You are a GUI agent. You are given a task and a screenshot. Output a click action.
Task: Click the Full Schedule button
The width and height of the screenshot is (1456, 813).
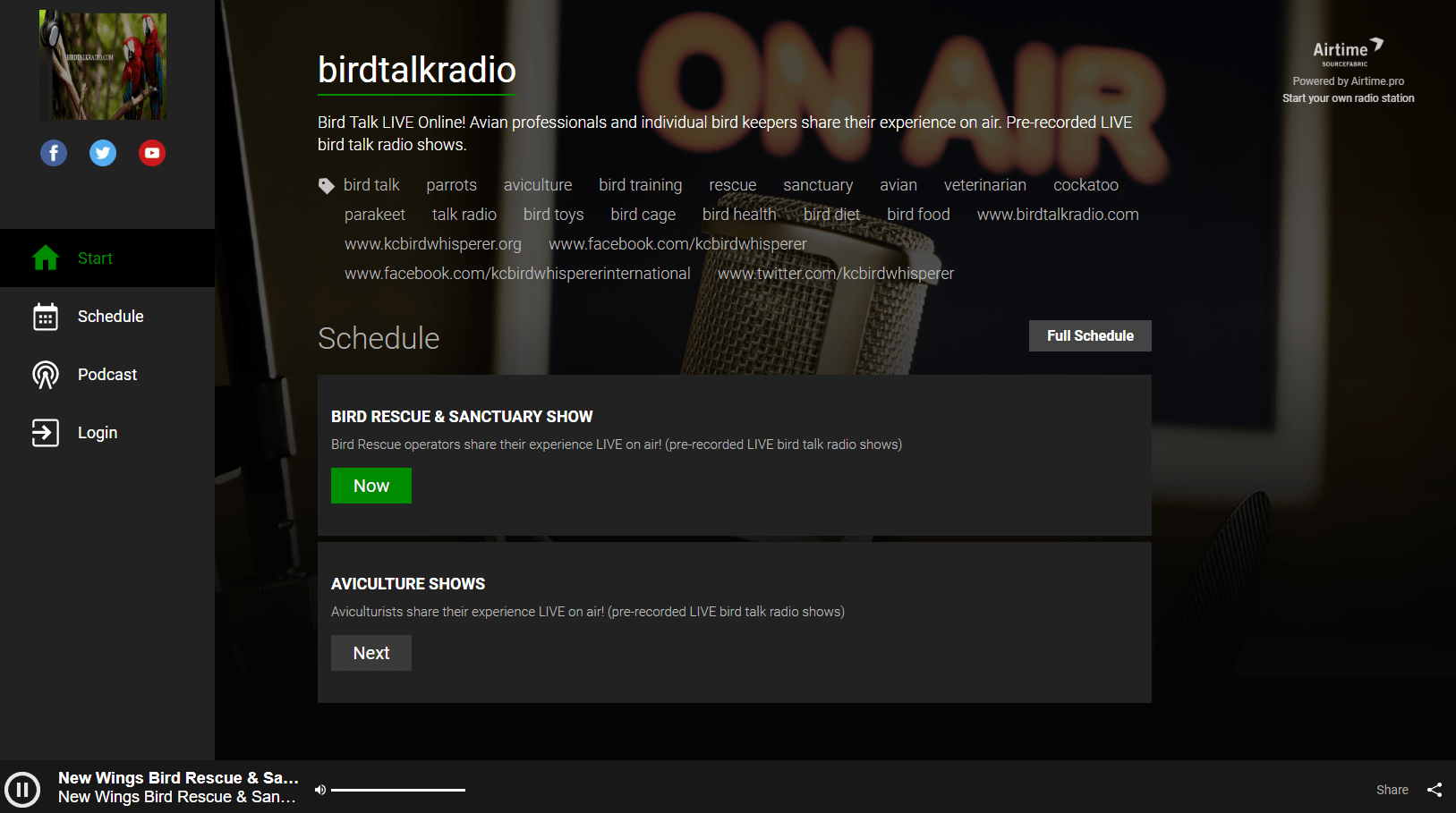(x=1090, y=335)
